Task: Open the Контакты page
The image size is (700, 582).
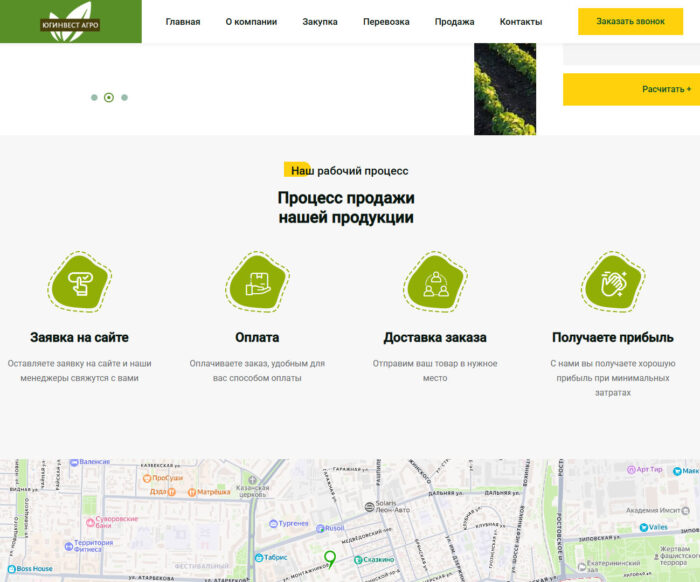Action: pyautogui.click(x=521, y=21)
